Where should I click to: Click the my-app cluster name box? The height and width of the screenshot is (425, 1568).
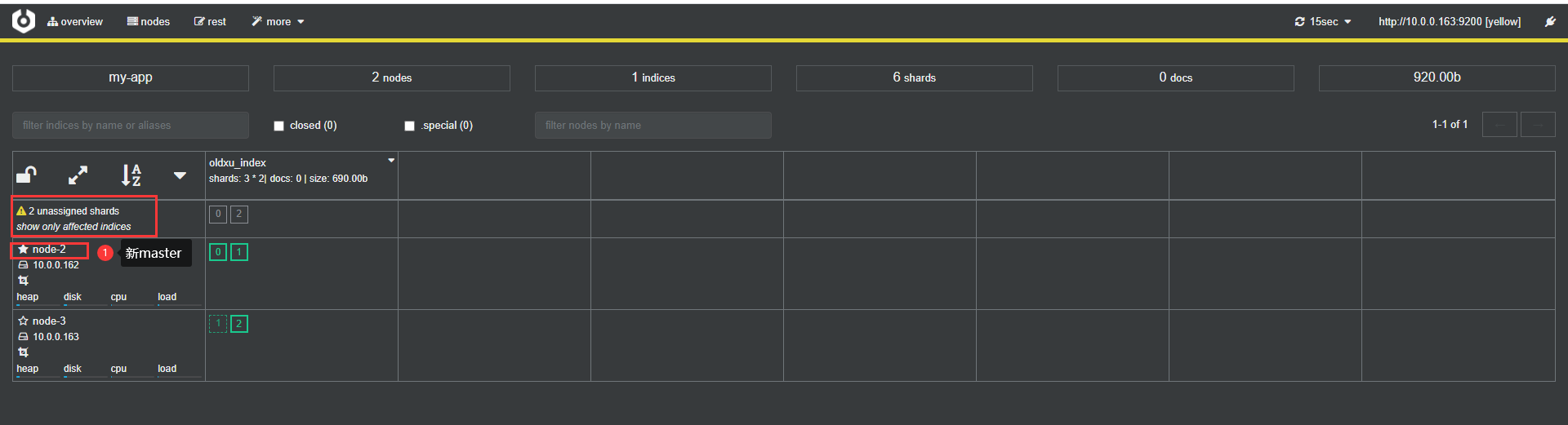(x=131, y=77)
